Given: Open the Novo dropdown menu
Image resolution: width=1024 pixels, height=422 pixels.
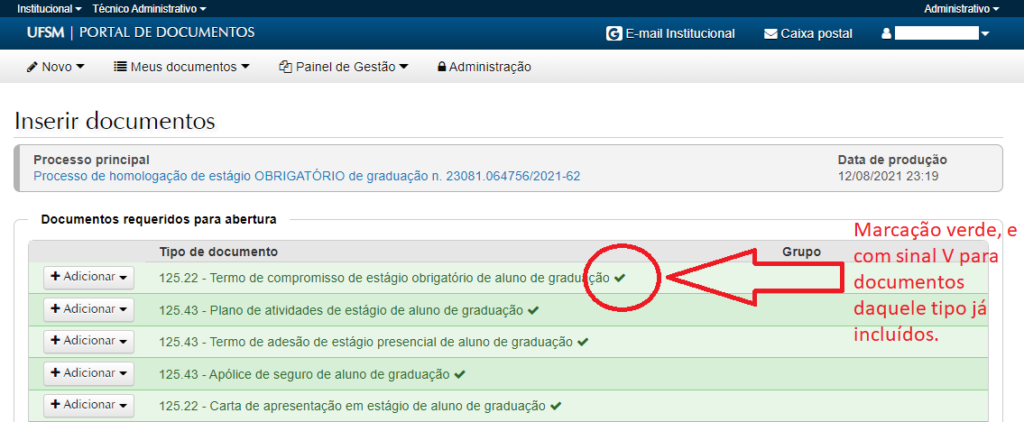Looking at the screenshot, I should tap(56, 67).
